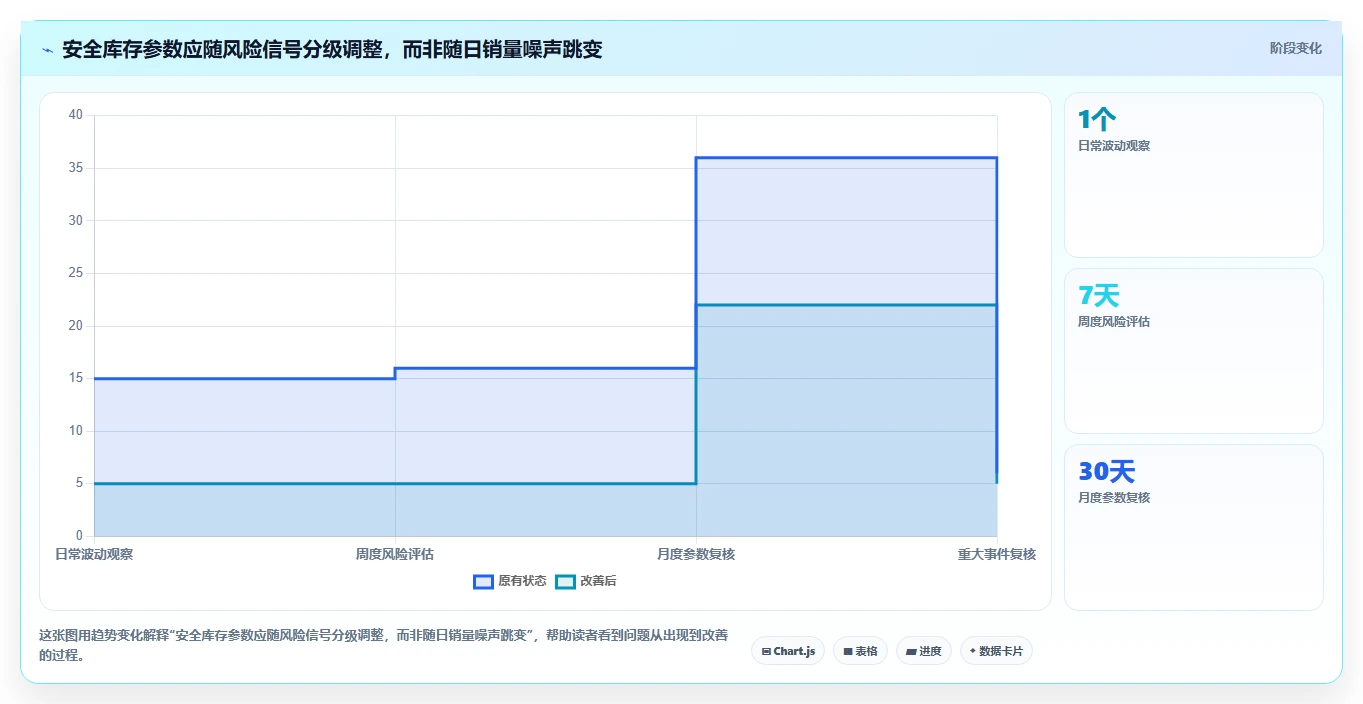Click the 进度 tag pill
Viewport: 1363px width, 704px height.
(x=924, y=651)
